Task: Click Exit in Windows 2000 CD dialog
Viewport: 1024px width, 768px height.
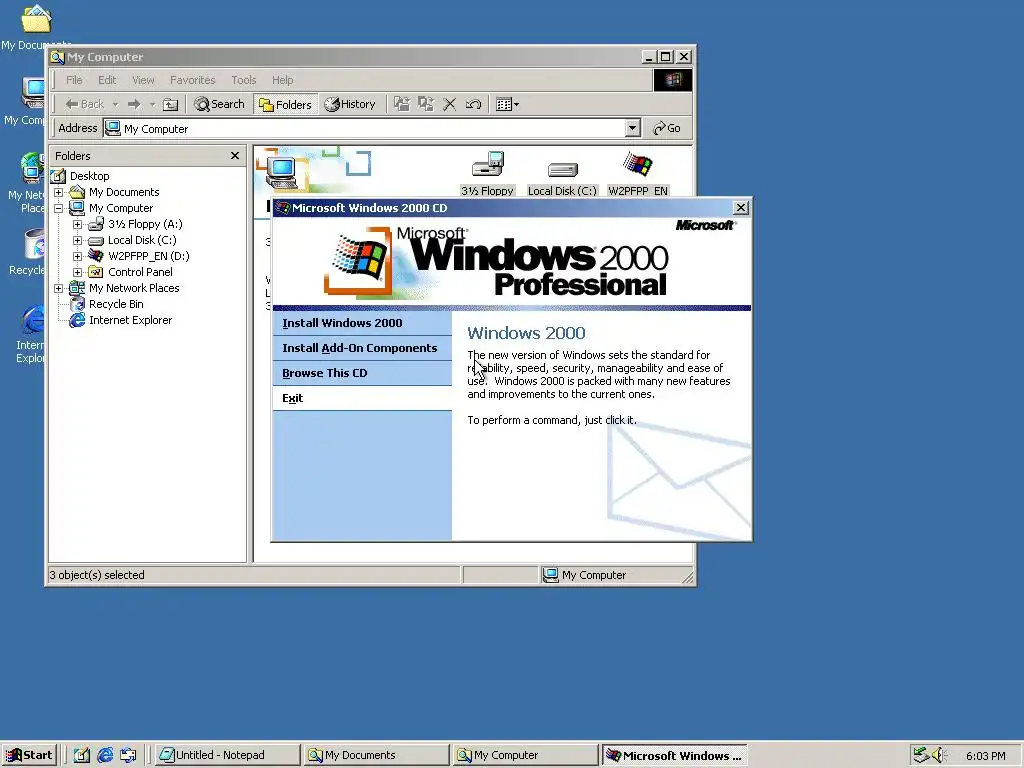Action: 362,398
